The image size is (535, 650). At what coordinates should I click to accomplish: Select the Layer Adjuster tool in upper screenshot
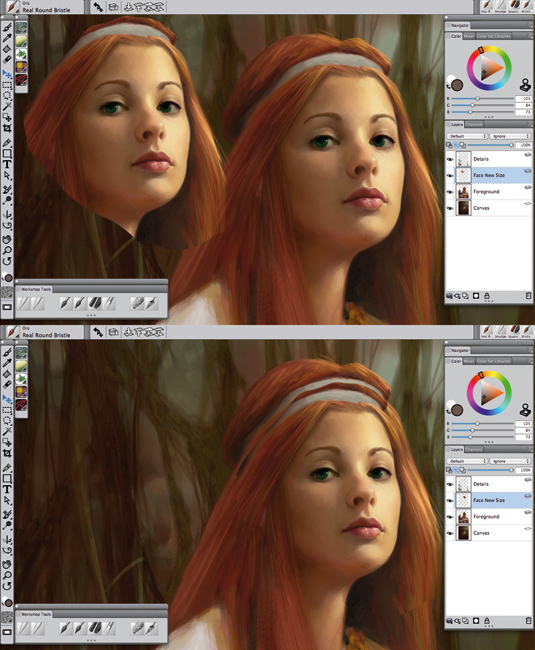pyautogui.click(x=7, y=74)
